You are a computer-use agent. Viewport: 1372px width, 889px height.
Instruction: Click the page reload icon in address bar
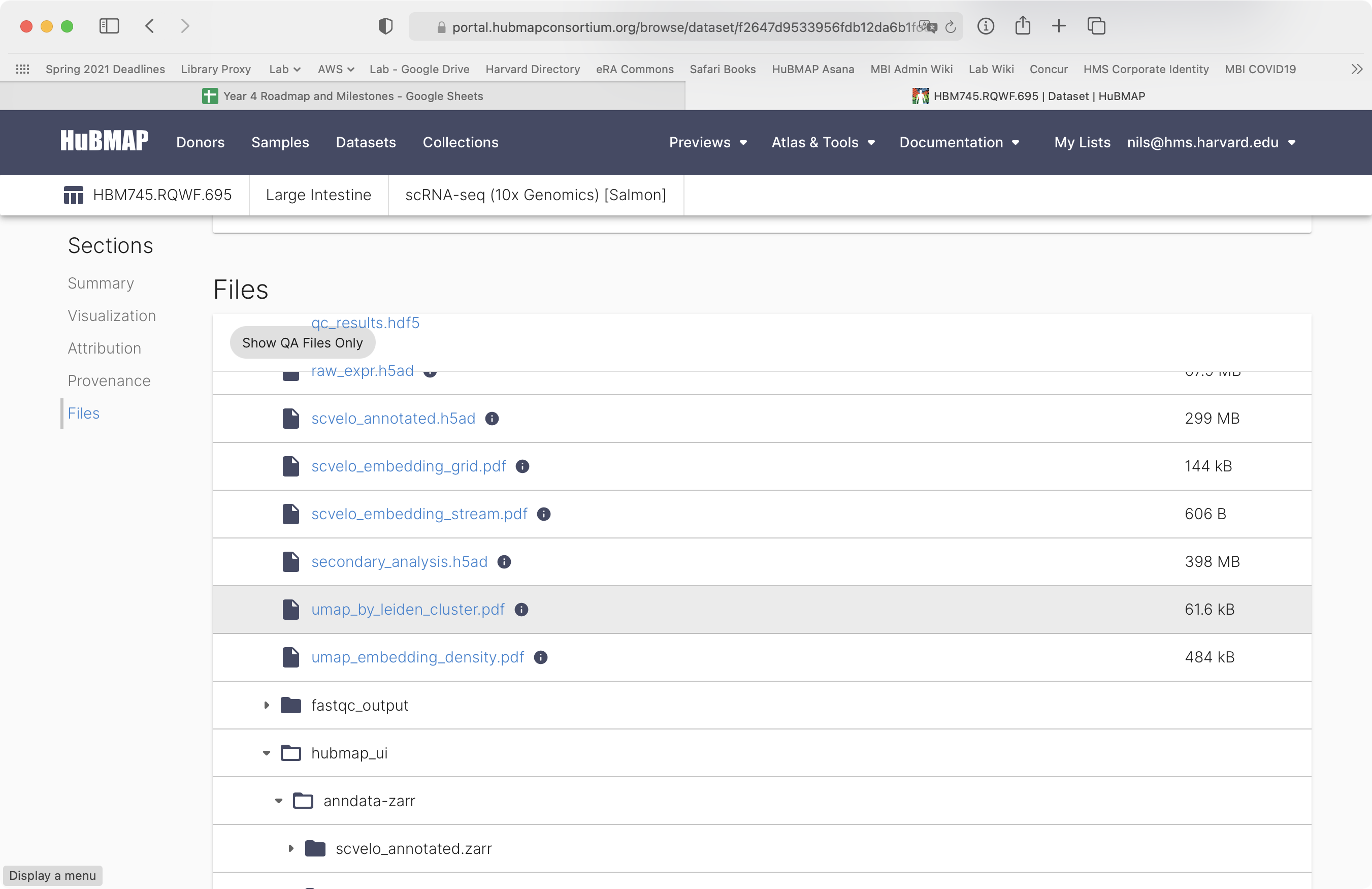[951, 26]
